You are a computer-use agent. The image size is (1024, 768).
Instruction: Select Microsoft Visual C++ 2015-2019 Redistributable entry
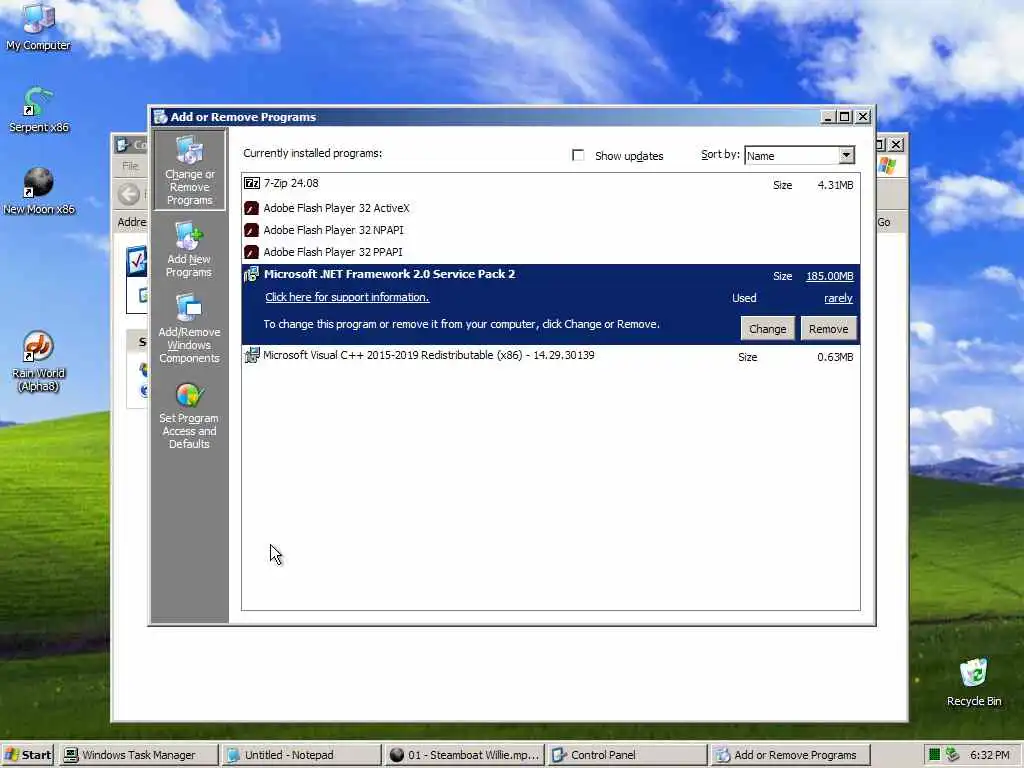click(551, 356)
